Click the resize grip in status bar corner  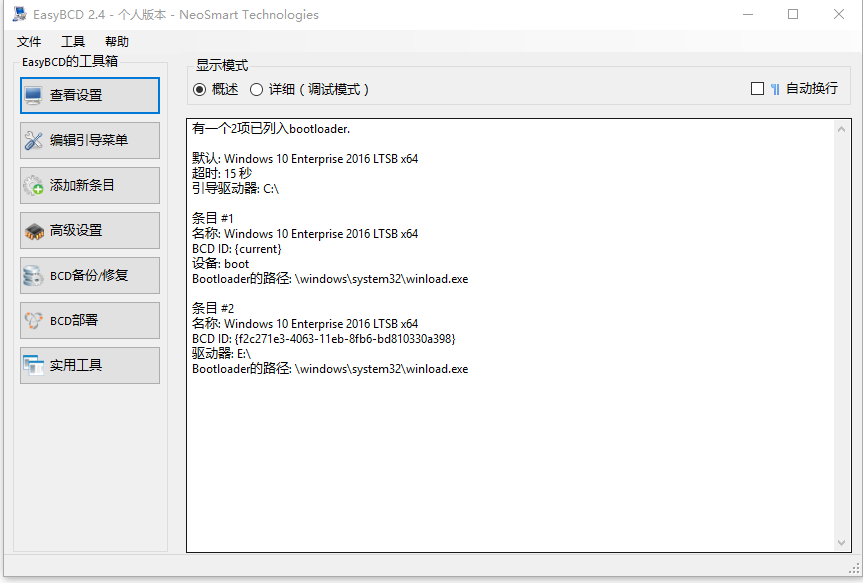pos(854,569)
